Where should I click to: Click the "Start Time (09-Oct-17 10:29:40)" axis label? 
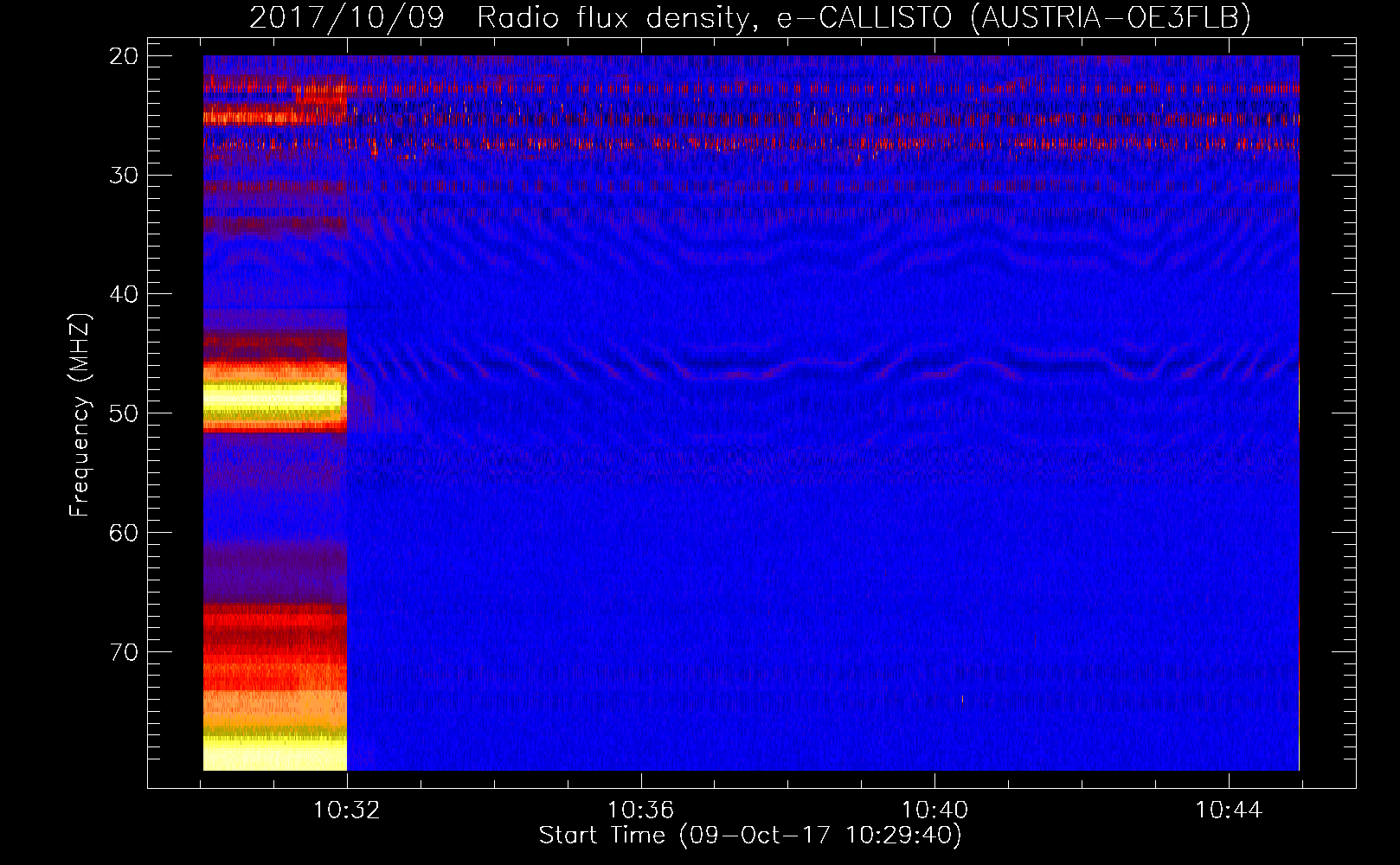[750, 836]
